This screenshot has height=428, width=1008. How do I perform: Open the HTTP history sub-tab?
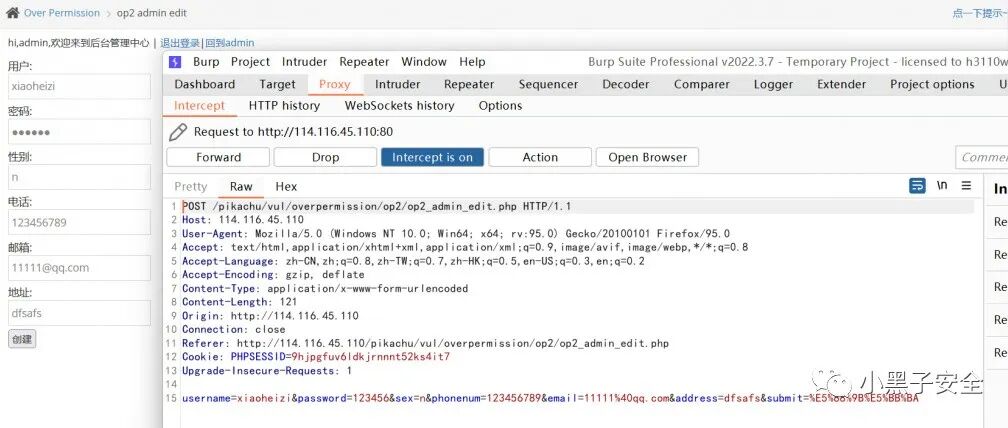point(284,106)
